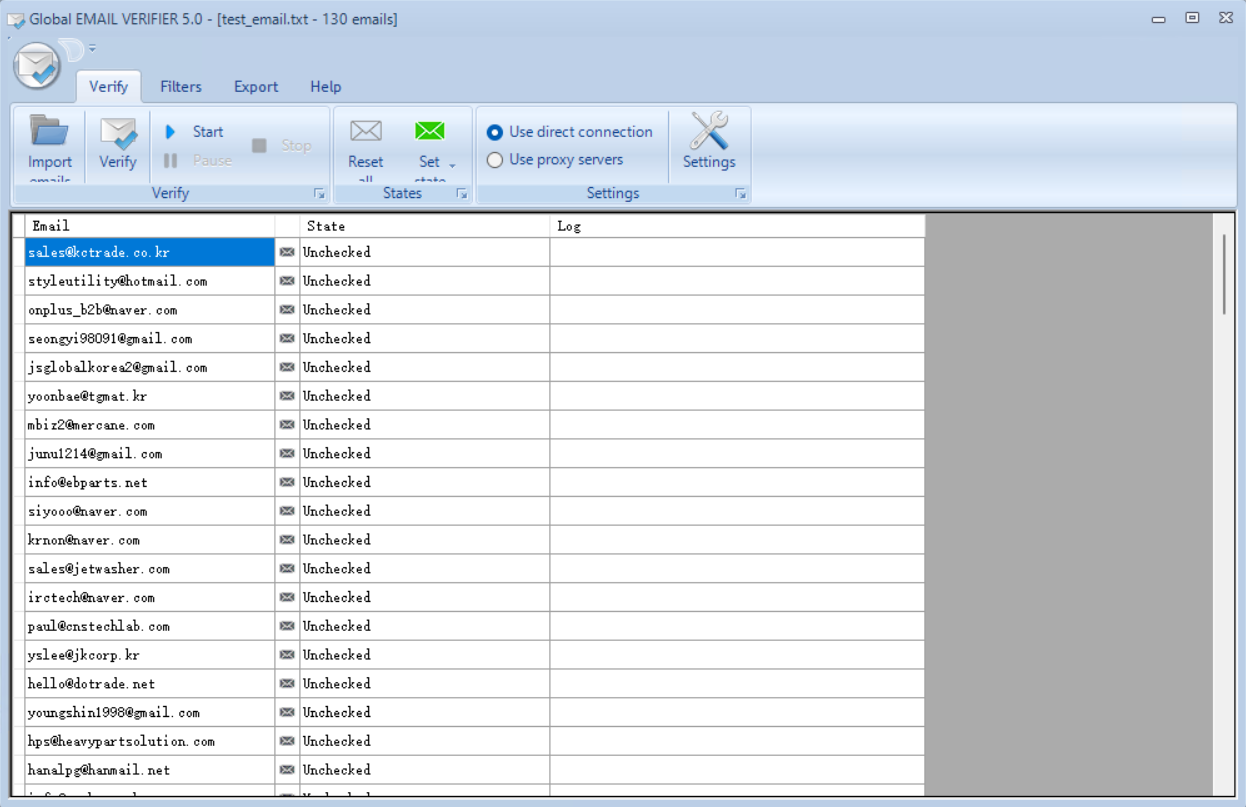Click envelope state icon for styleutility@hotmail.com
1246x807 pixels.
(x=287, y=281)
